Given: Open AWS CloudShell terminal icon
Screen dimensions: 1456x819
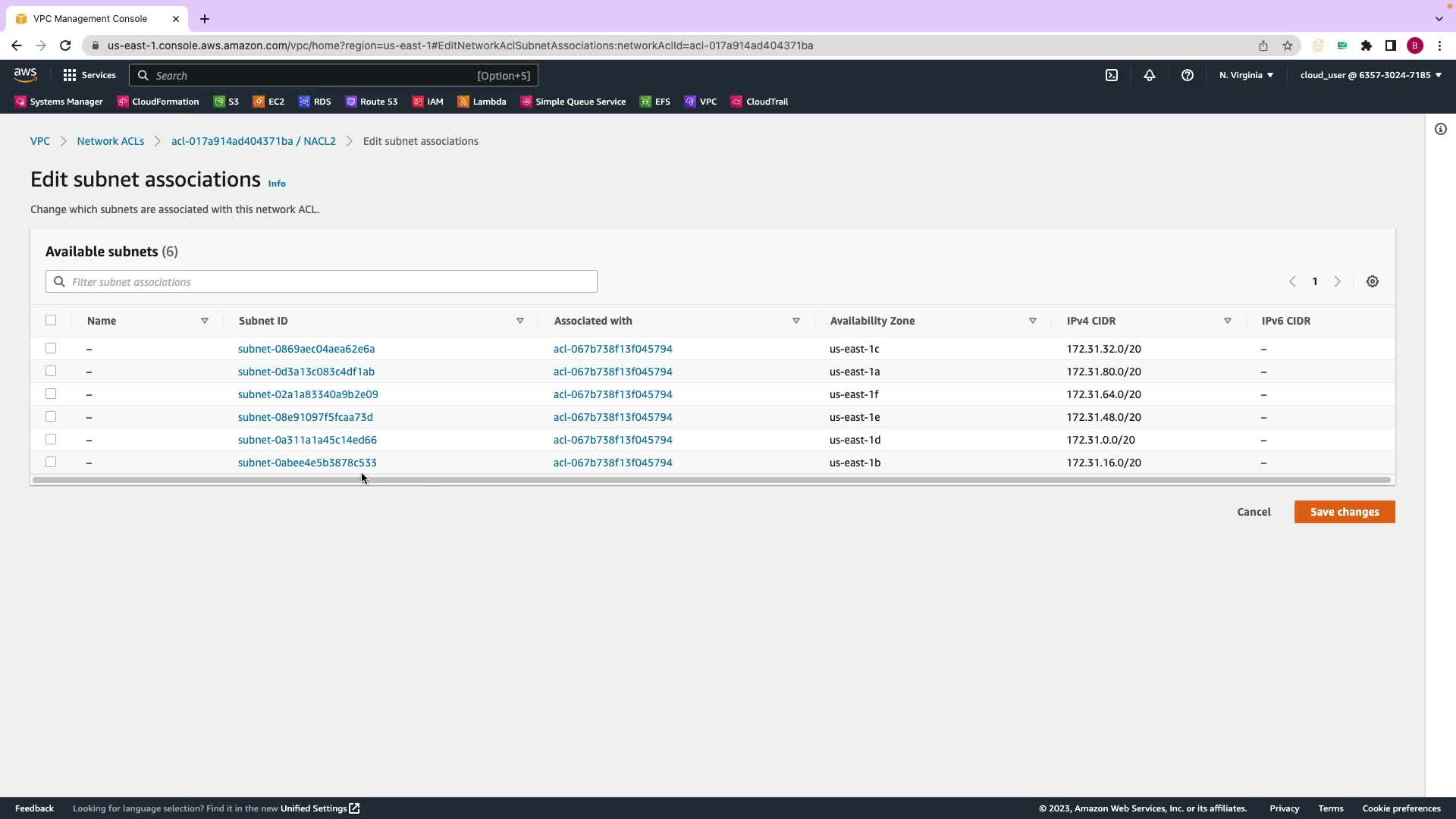Looking at the screenshot, I should click(x=1111, y=75).
